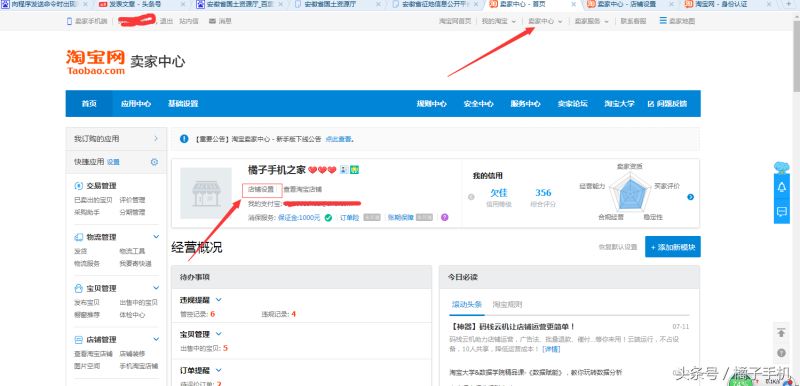Screen dimensions: 800x386
Task: Click the floating bell notification icon
Action: point(782,187)
